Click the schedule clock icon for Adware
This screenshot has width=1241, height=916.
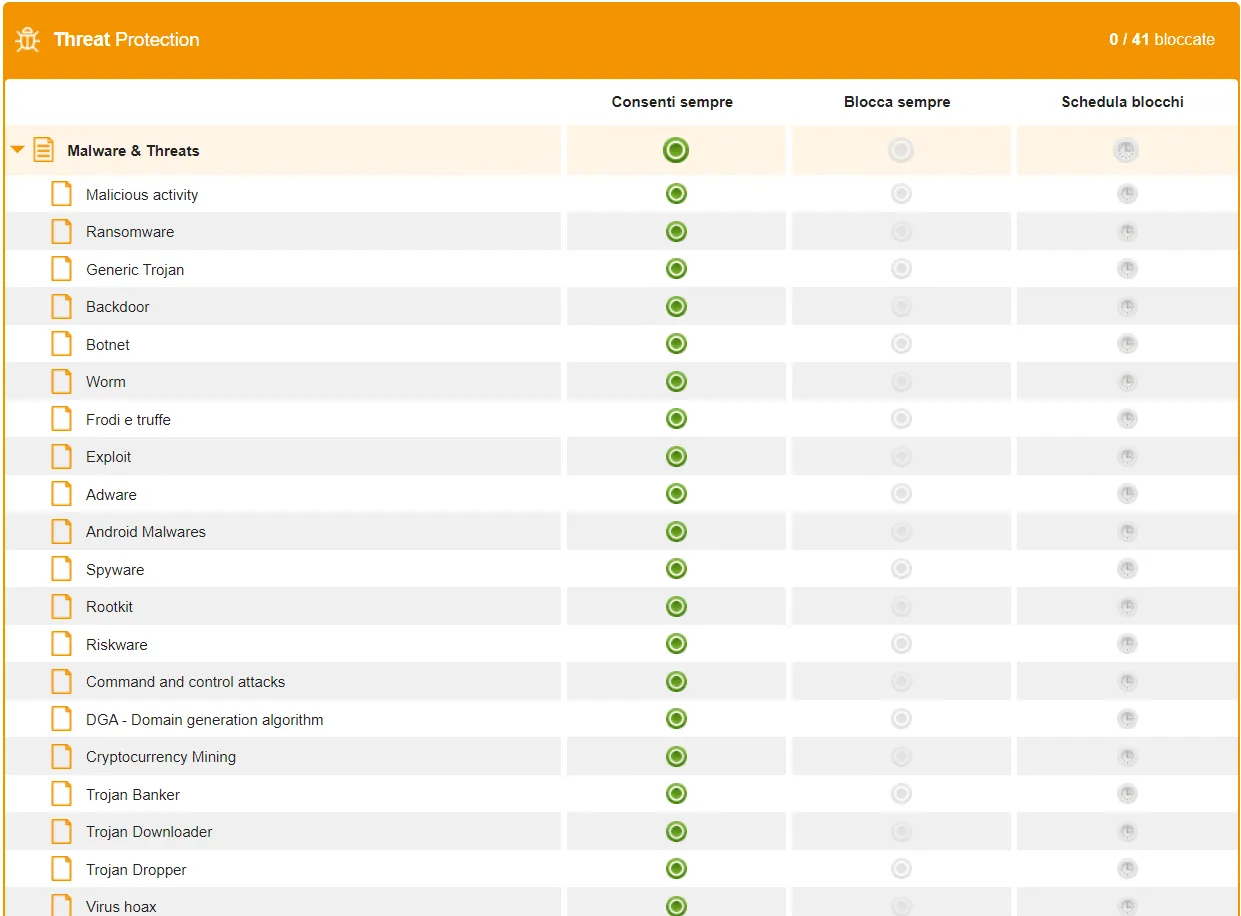click(1127, 494)
